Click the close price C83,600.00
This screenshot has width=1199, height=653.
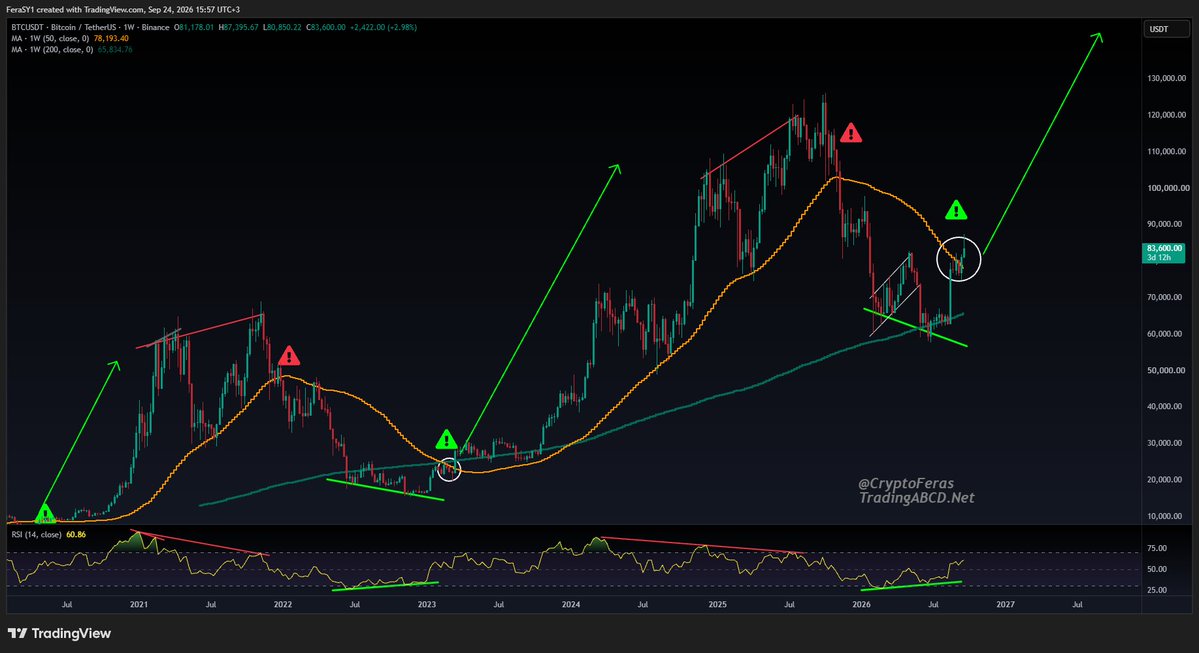click(326, 28)
